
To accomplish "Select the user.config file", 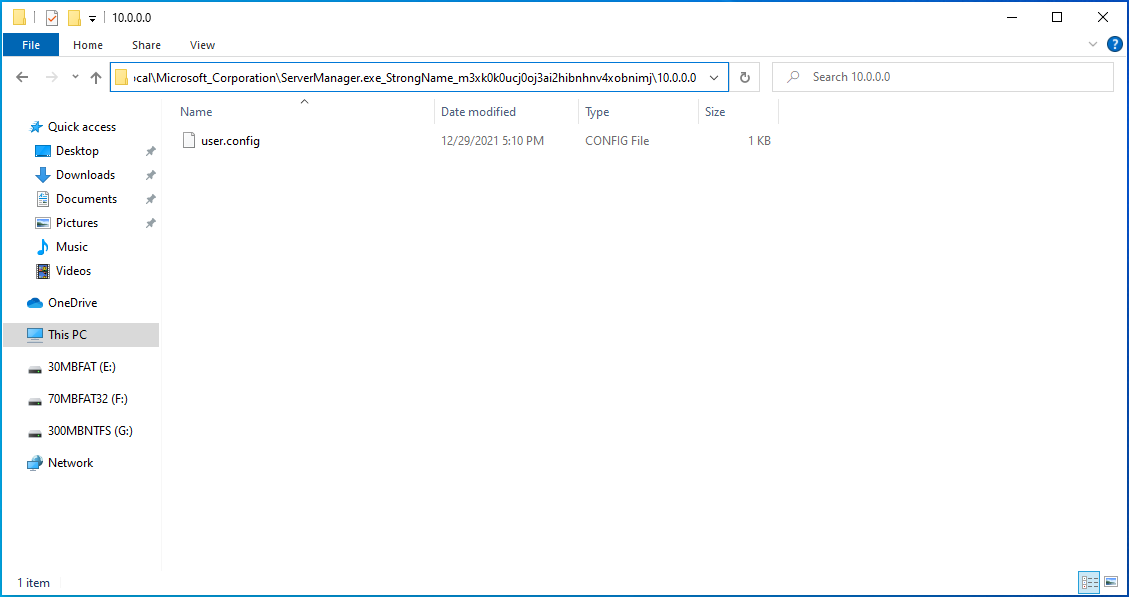I will pyautogui.click(x=230, y=140).
